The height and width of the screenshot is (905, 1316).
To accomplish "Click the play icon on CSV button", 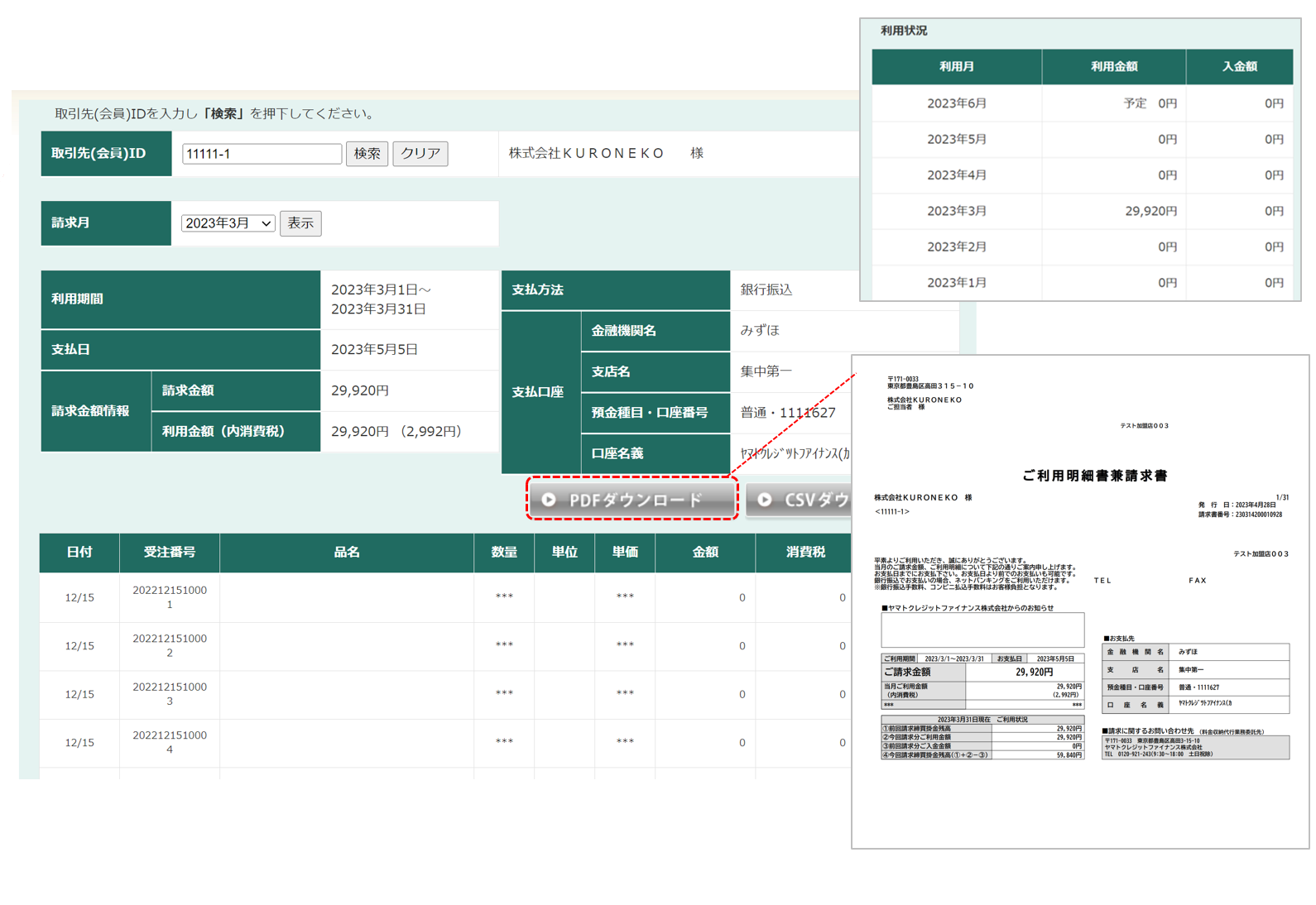I will [765, 500].
